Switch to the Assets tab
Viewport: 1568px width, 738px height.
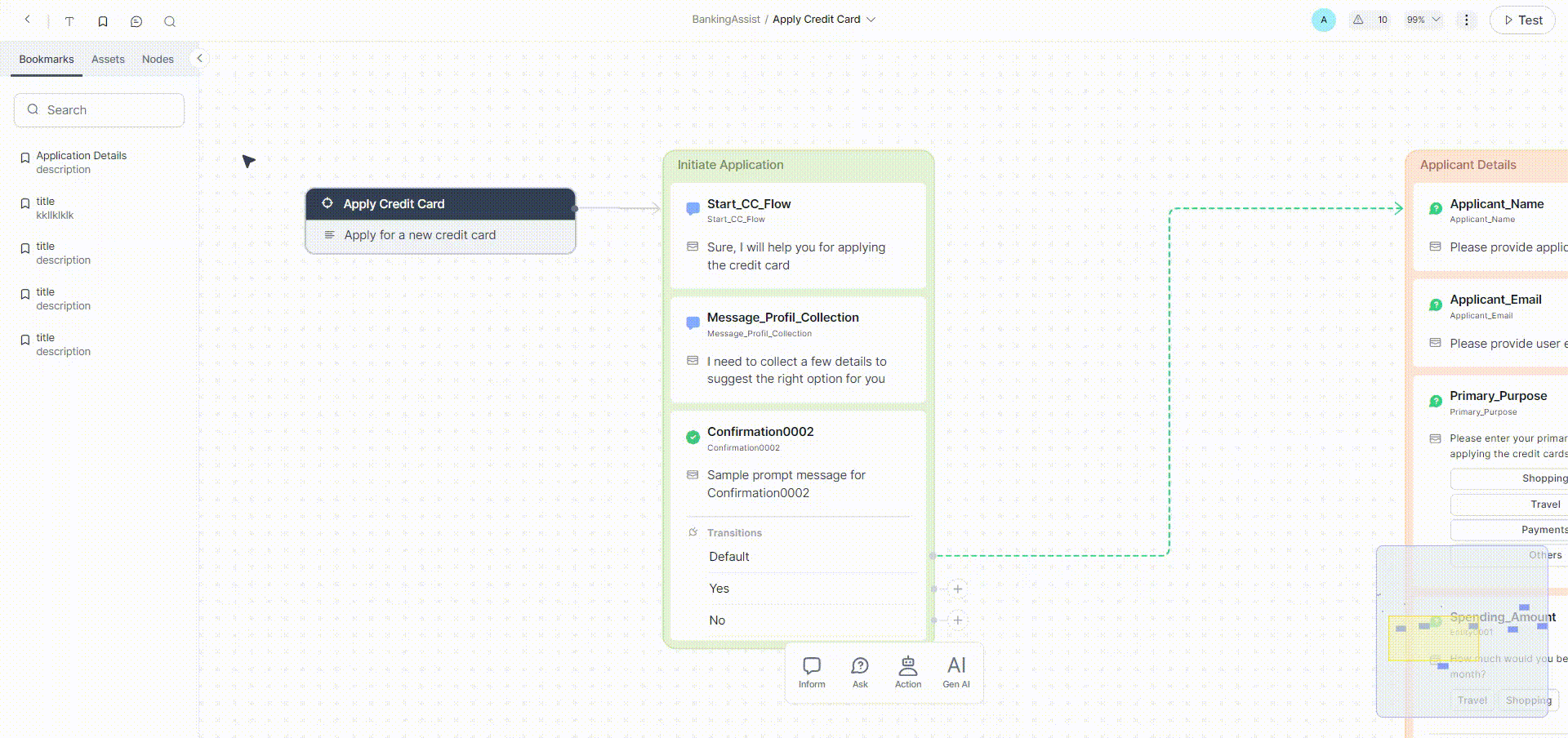108,60
